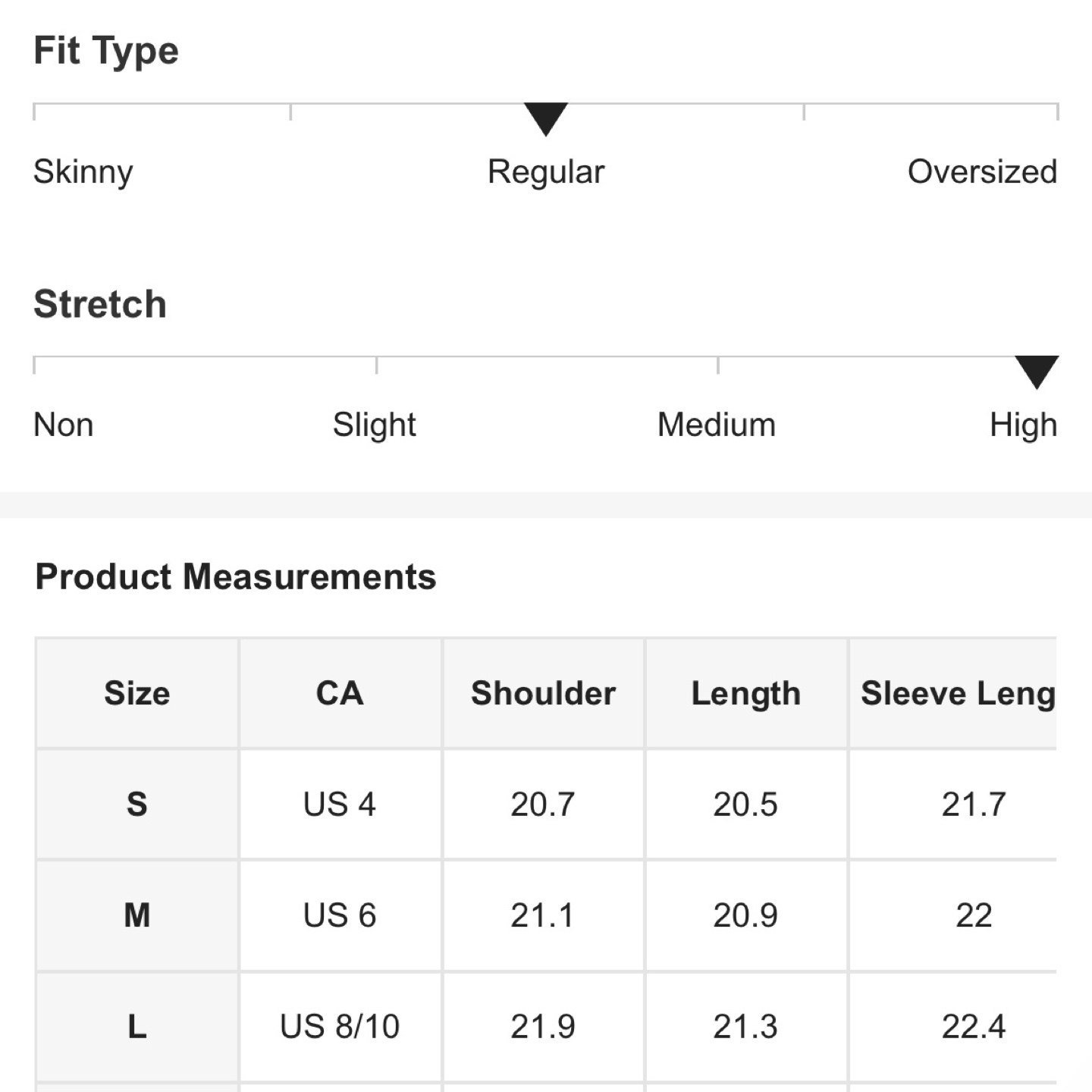Viewport: 1092px width, 1092px height.
Task: Select the Skinny fit label
Action: tap(83, 172)
